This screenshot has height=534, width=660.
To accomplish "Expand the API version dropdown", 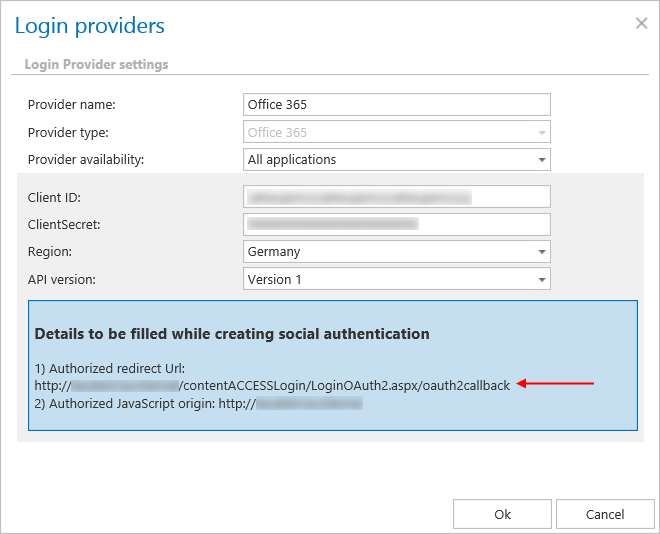I will point(397,279).
